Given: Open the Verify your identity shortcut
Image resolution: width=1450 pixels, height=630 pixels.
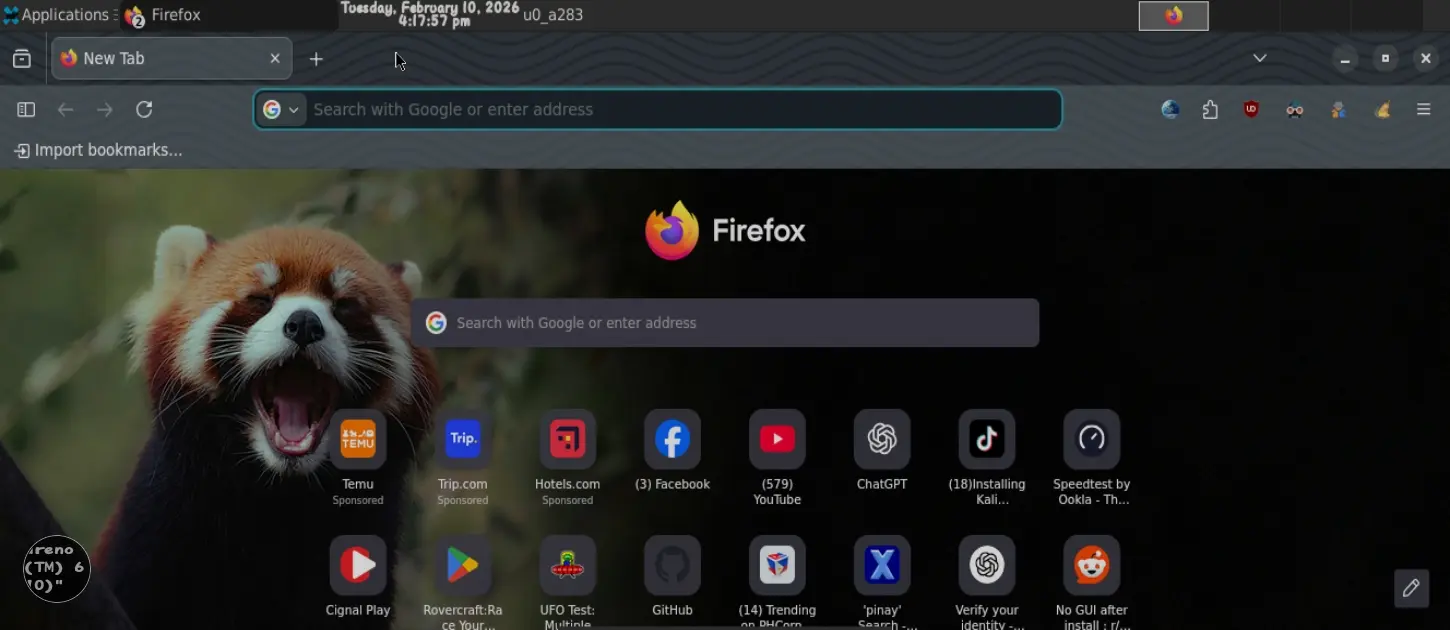Looking at the screenshot, I should [x=987, y=565].
